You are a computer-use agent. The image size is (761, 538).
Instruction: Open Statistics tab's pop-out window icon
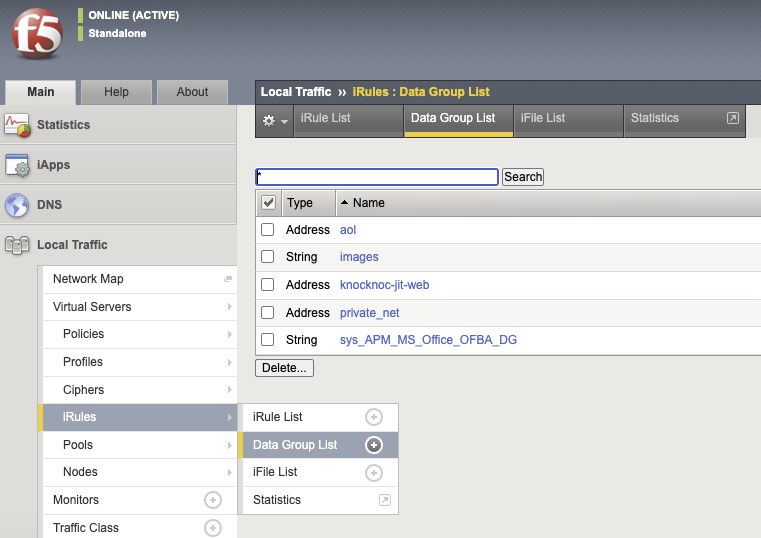[x=733, y=118]
